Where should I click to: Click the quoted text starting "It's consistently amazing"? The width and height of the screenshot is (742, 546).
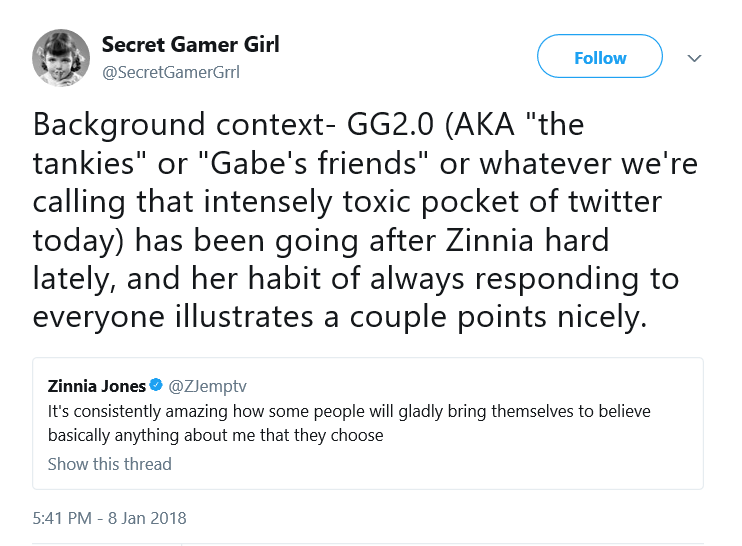349,423
